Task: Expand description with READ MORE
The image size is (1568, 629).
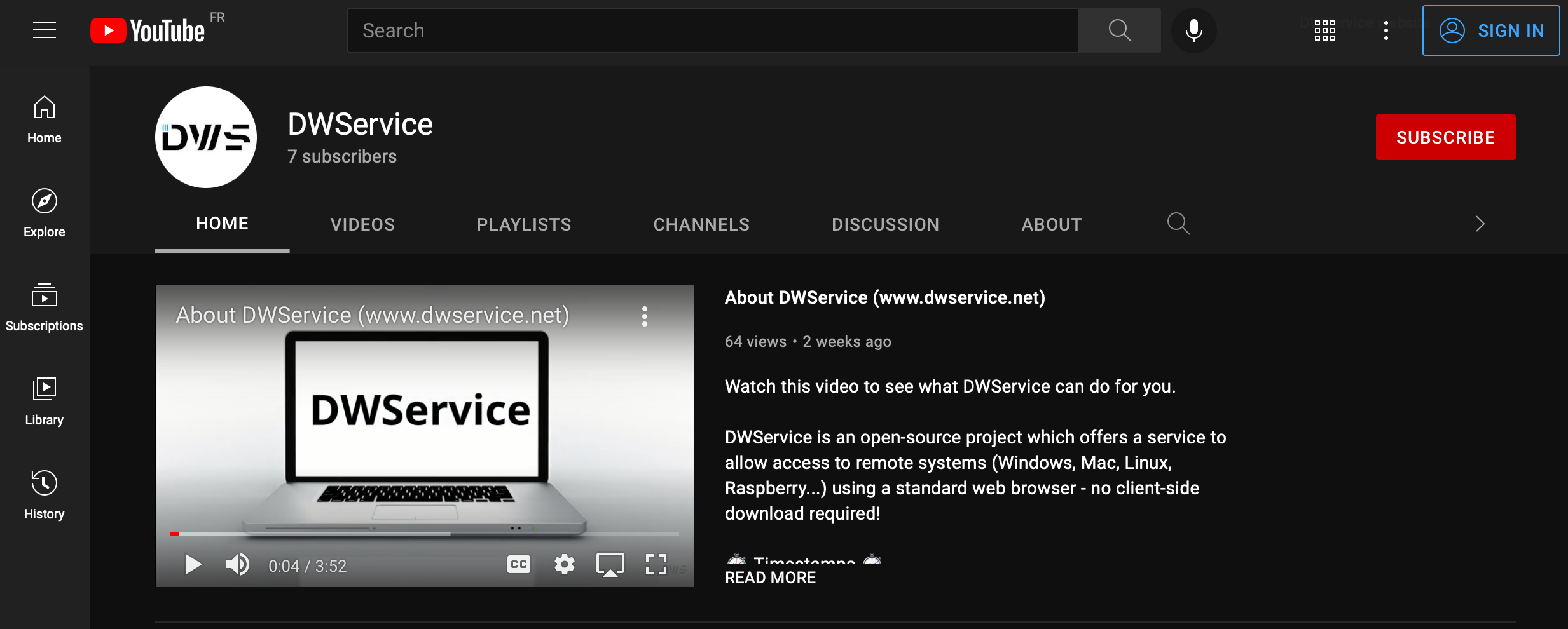Action: tap(770, 578)
